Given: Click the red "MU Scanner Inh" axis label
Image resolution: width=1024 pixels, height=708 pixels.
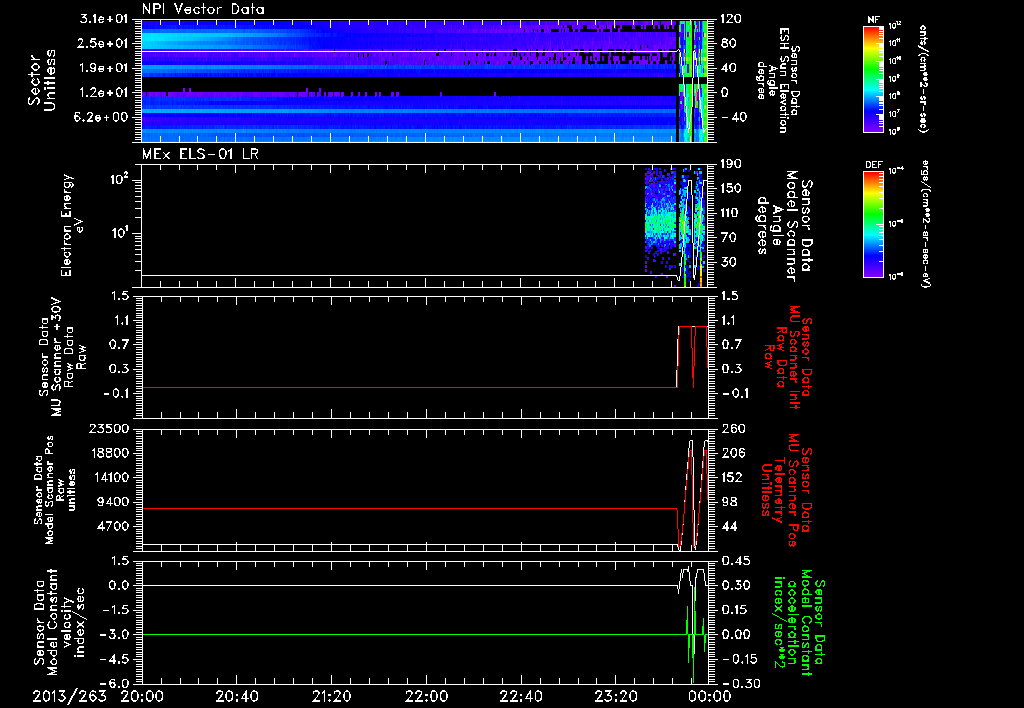Looking at the screenshot, I should point(788,357).
